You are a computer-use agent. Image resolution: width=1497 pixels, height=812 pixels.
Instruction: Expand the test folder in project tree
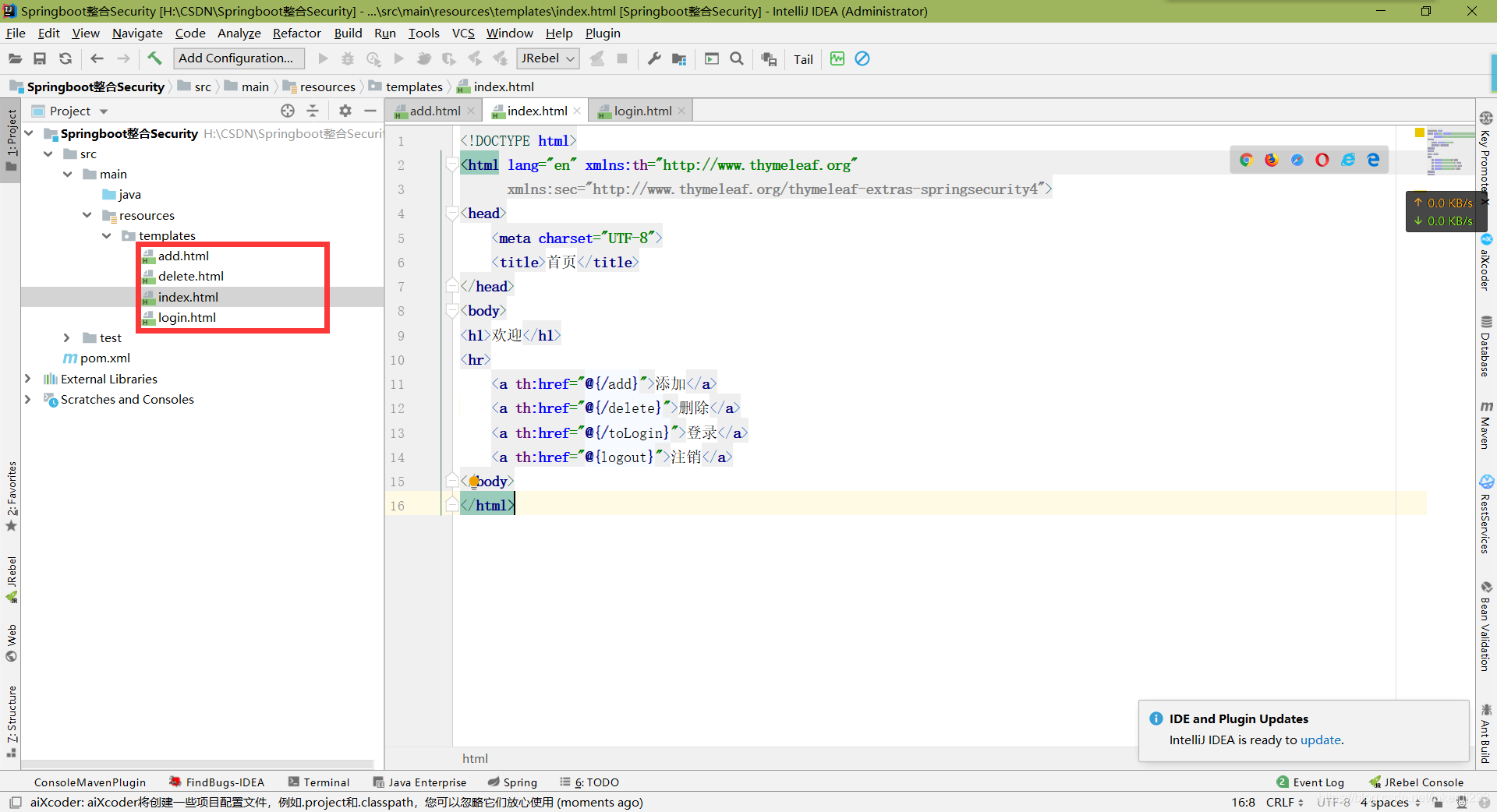point(67,337)
